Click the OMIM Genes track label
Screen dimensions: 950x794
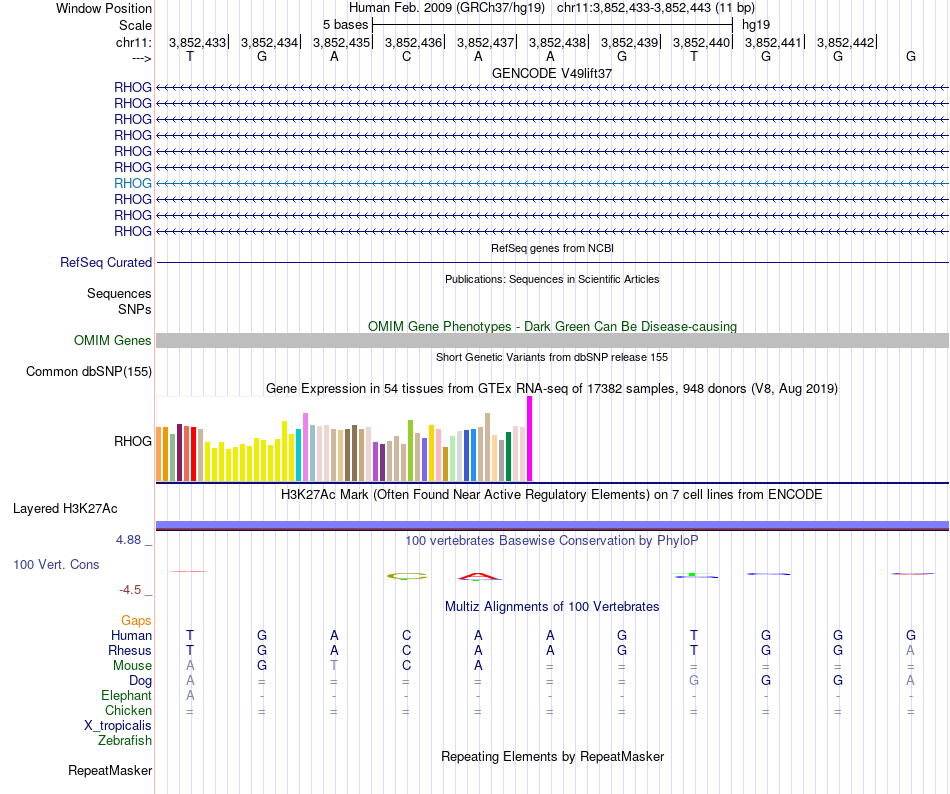(112, 340)
